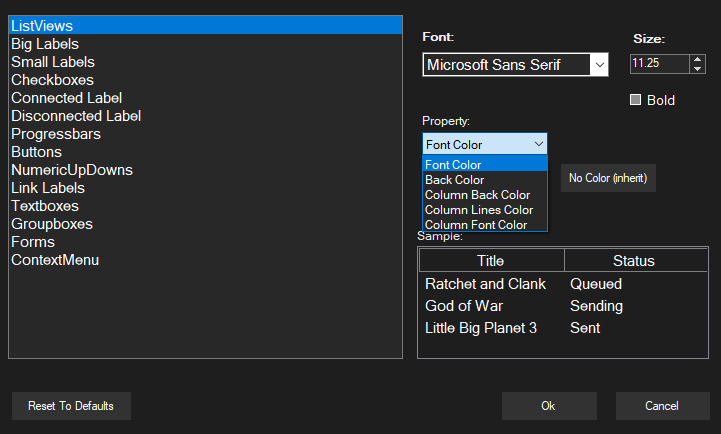Screen dimensions: 721x434
Task: Enable the Bold checkbox
Action: click(635, 100)
